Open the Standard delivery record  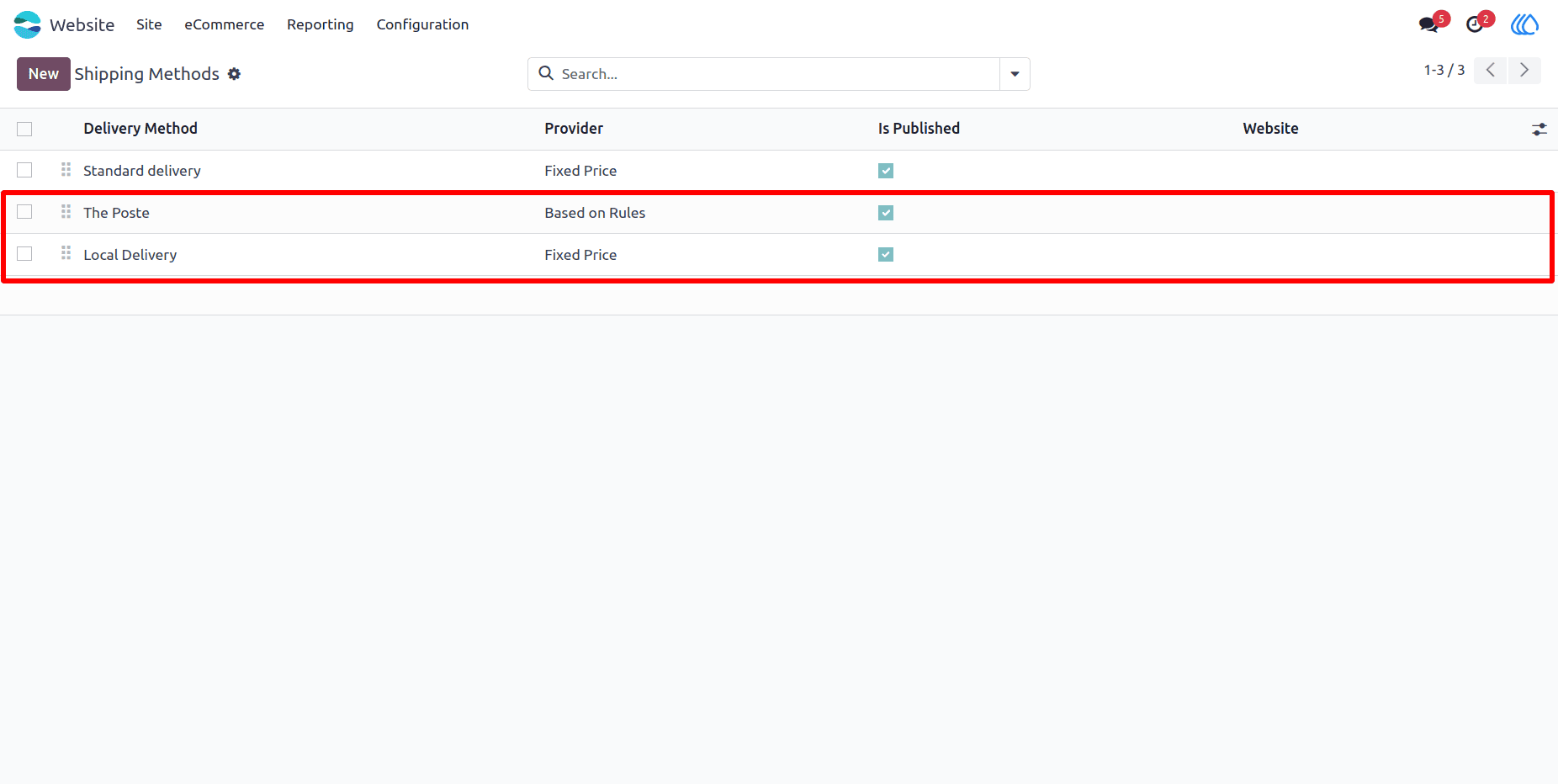tap(142, 171)
